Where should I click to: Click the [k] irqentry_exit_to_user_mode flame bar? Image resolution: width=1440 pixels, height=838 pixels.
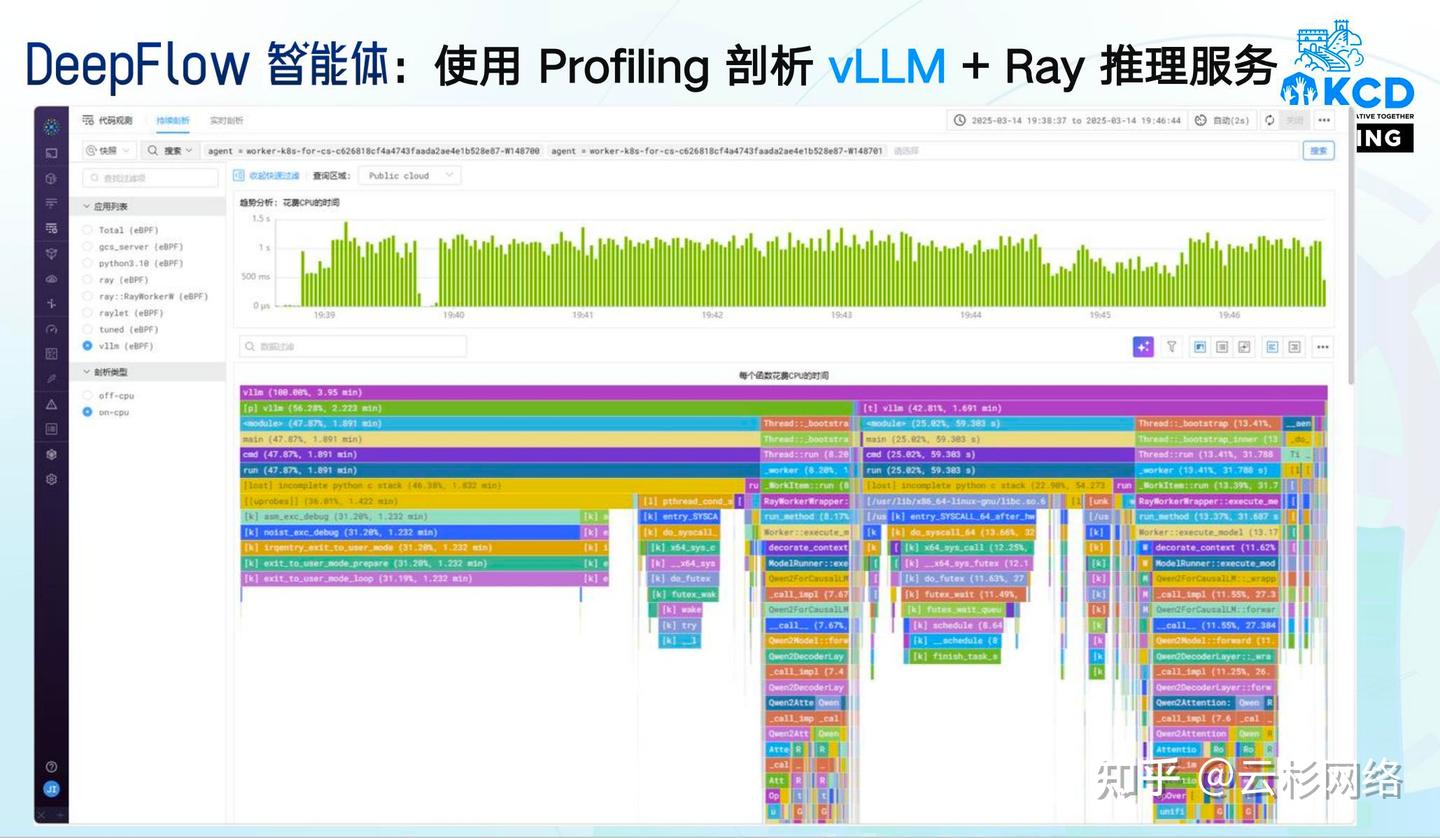pos(410,548)
